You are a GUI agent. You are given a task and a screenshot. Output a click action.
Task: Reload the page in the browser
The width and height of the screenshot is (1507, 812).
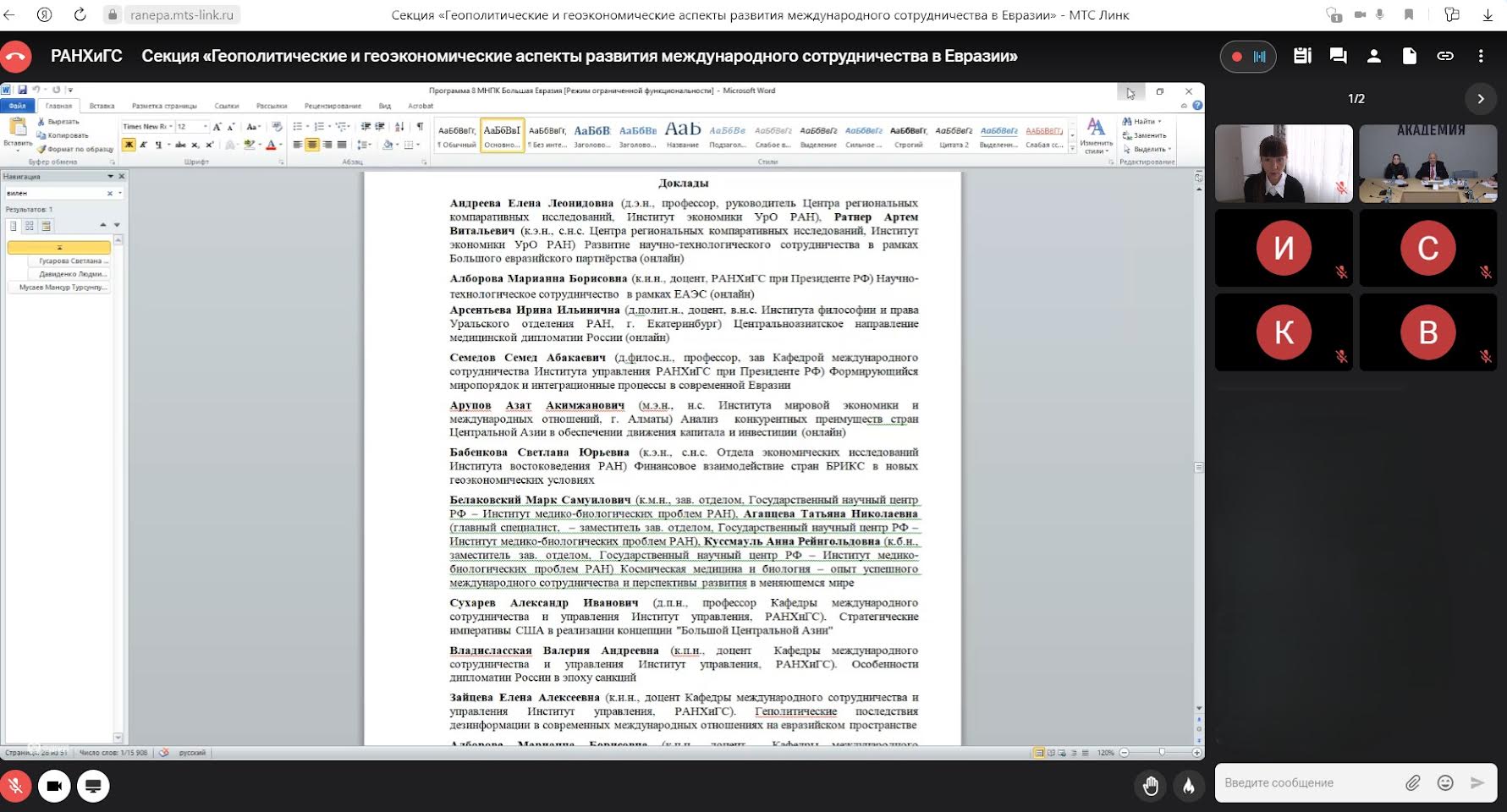80,14
